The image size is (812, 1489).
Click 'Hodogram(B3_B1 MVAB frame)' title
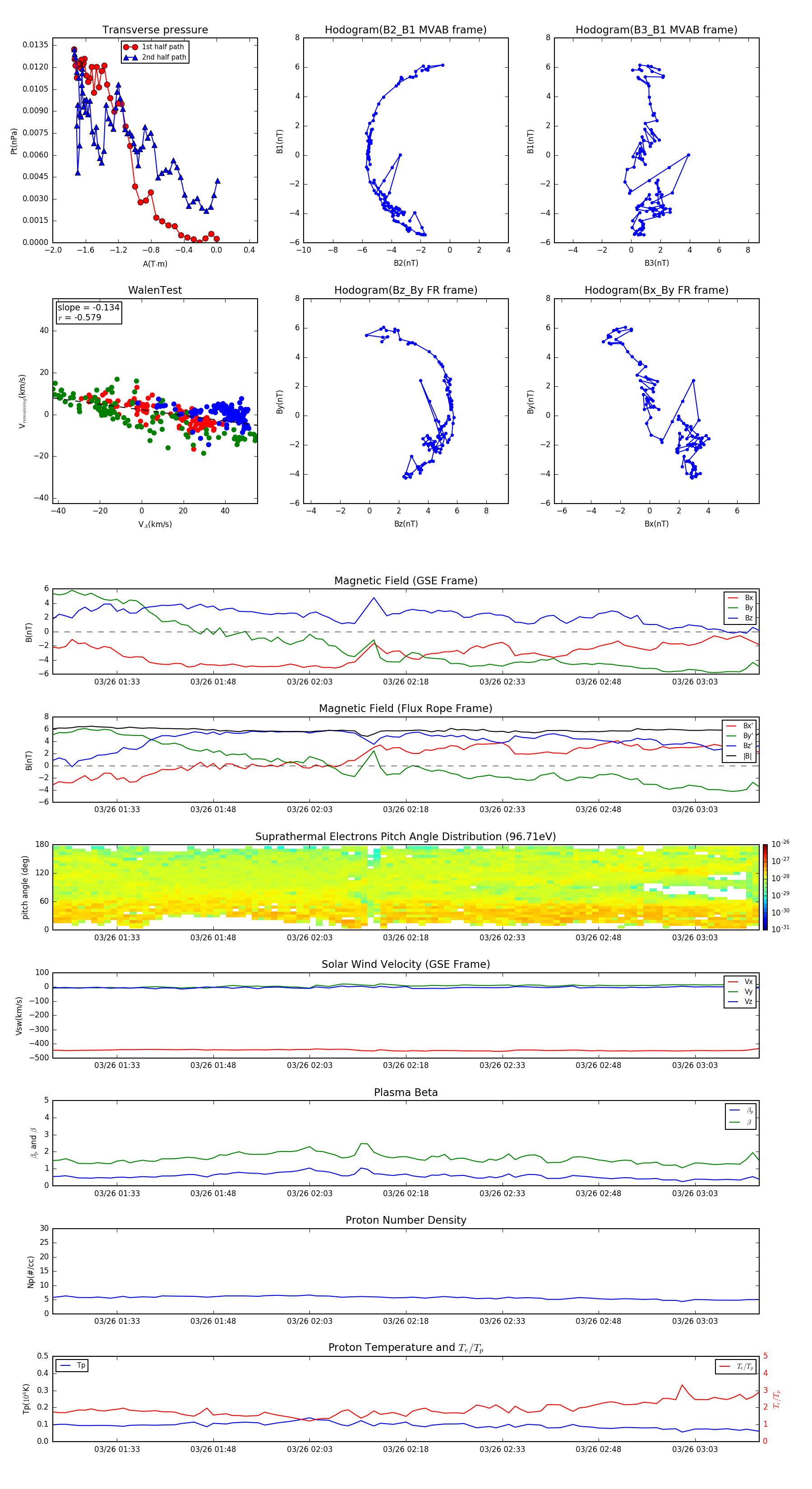[656, 29]
